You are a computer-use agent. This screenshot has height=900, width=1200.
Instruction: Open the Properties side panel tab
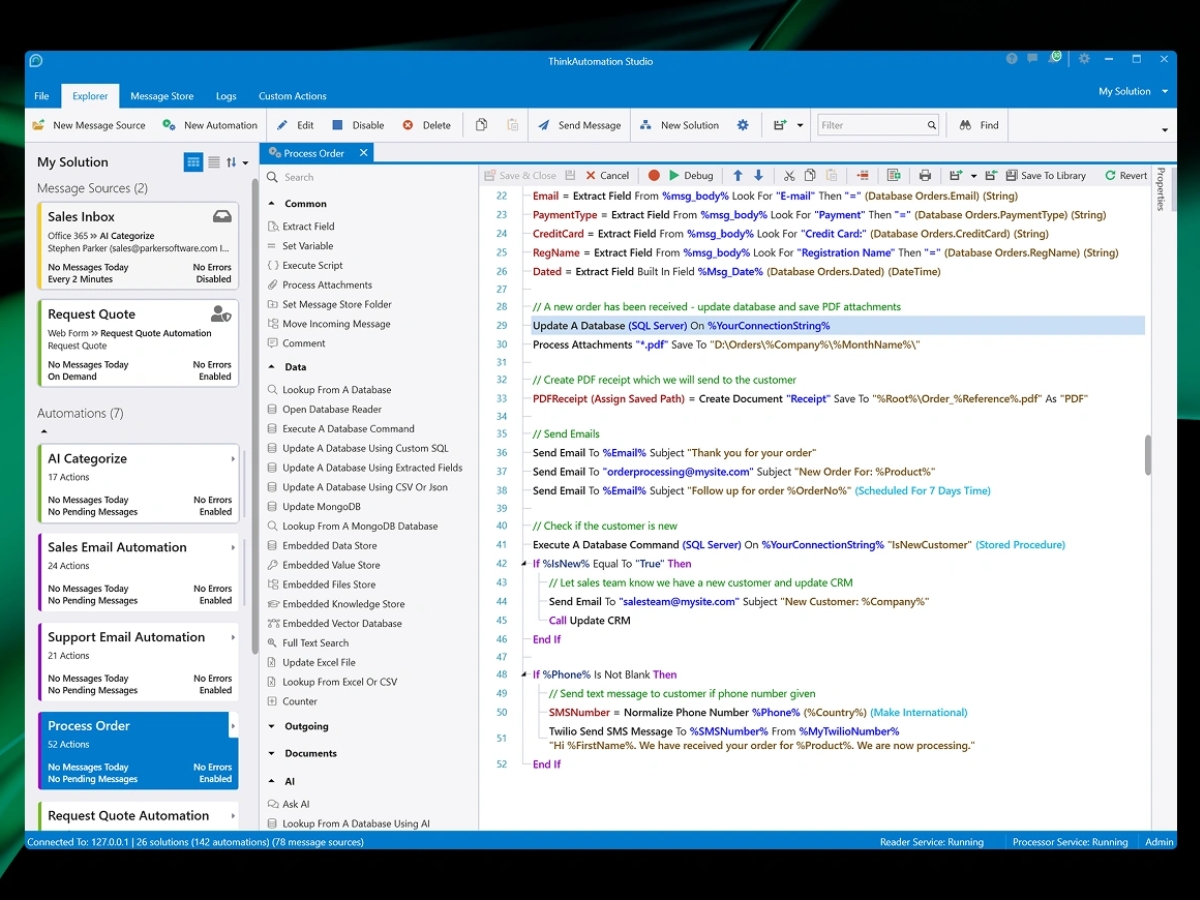click(1160, 189)
